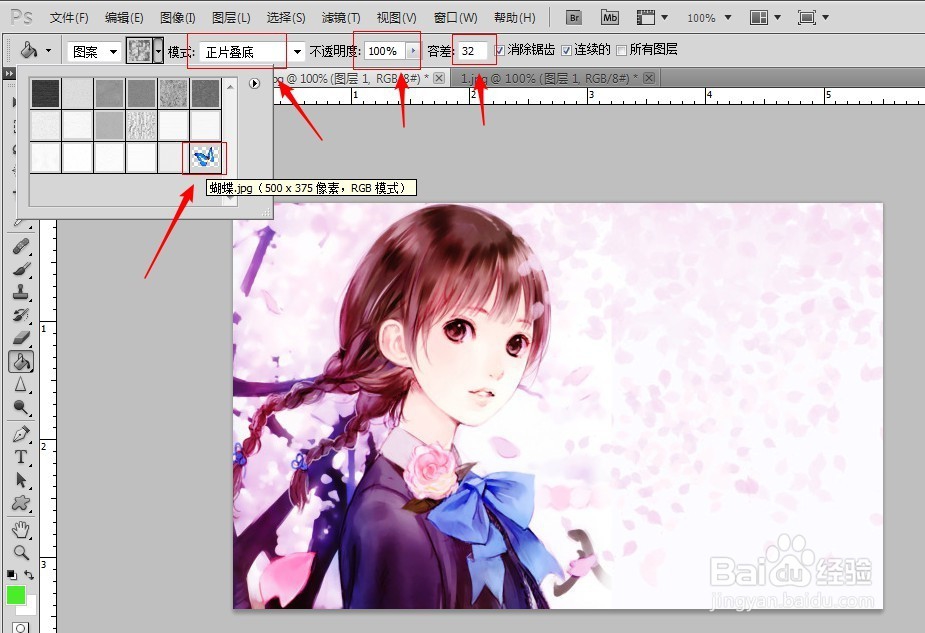Click the girl illustration canvas image

(x=557, y=405)
